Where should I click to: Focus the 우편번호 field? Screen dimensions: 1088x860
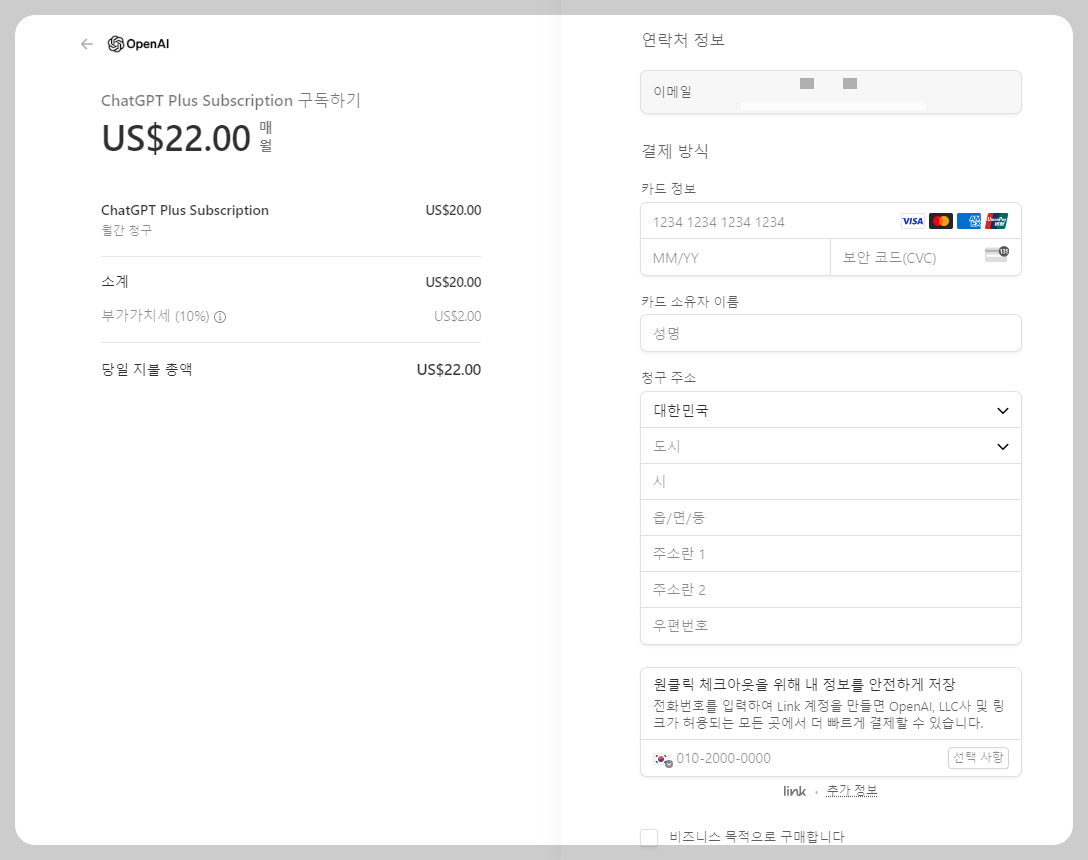click(831, 626)
